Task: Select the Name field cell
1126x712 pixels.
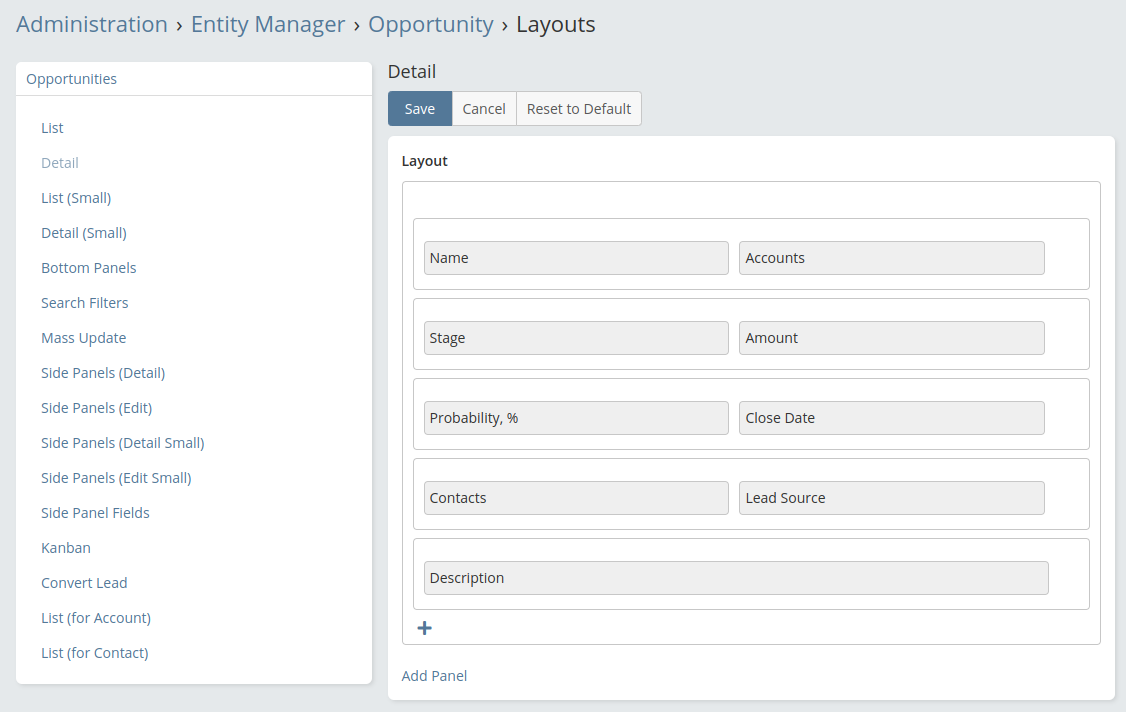Action: 576,258
